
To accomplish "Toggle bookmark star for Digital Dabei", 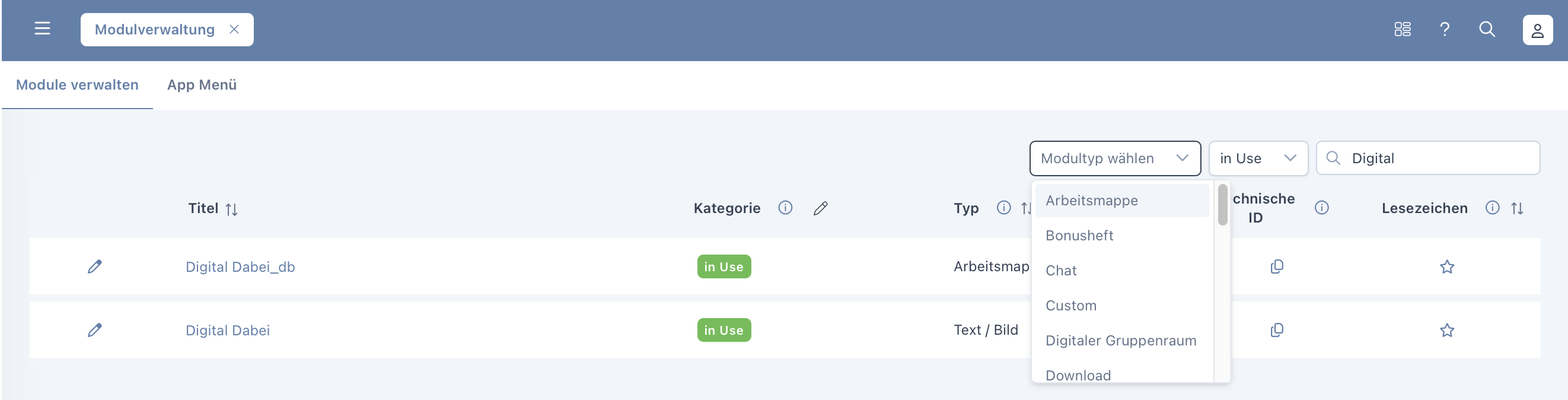I will click(1447, 330).
